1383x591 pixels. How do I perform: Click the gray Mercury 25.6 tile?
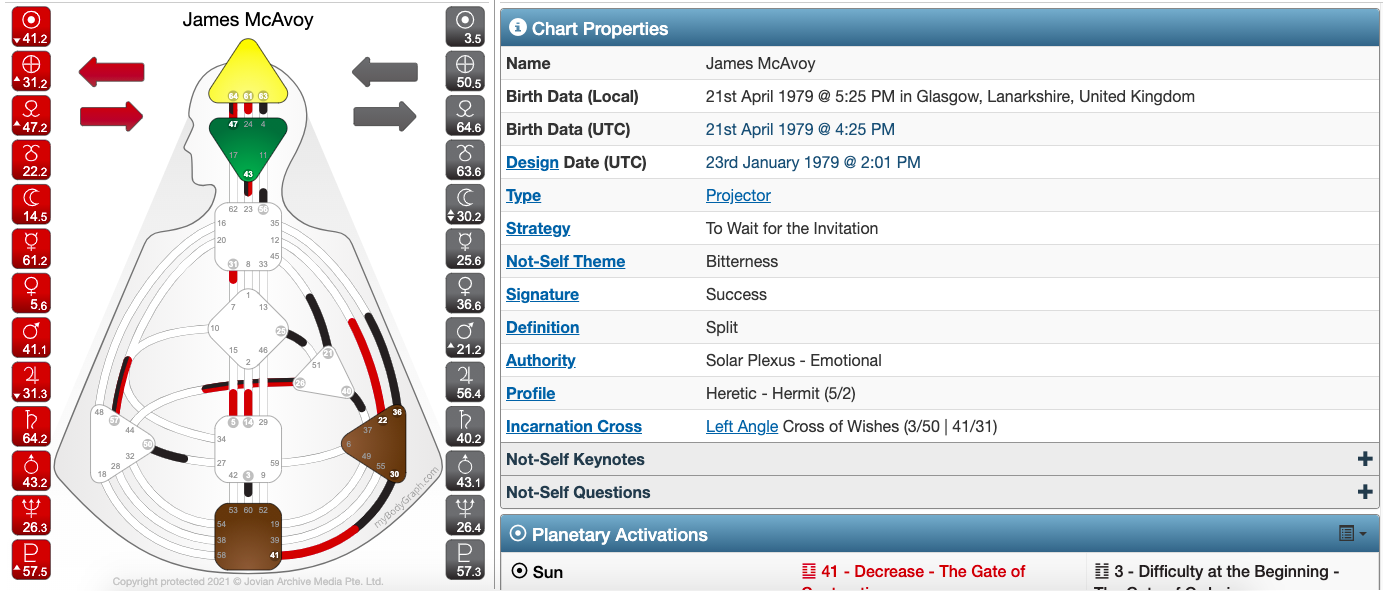[x=464, y=248]
